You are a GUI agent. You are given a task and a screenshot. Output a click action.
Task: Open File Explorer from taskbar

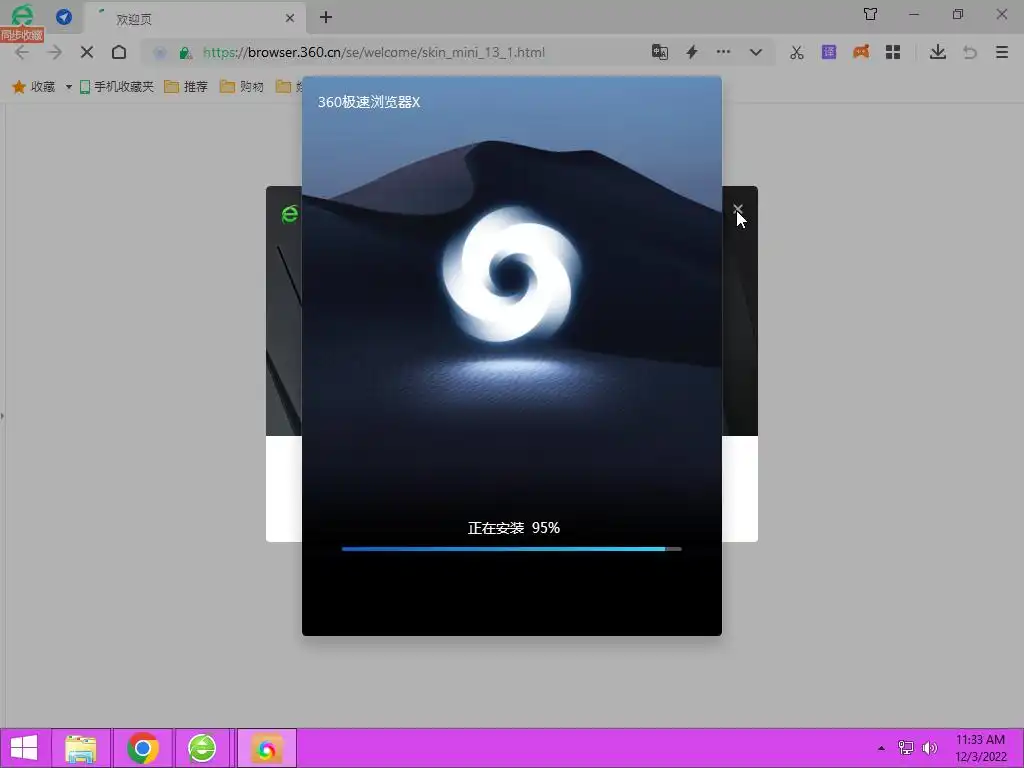pos(81,748)
